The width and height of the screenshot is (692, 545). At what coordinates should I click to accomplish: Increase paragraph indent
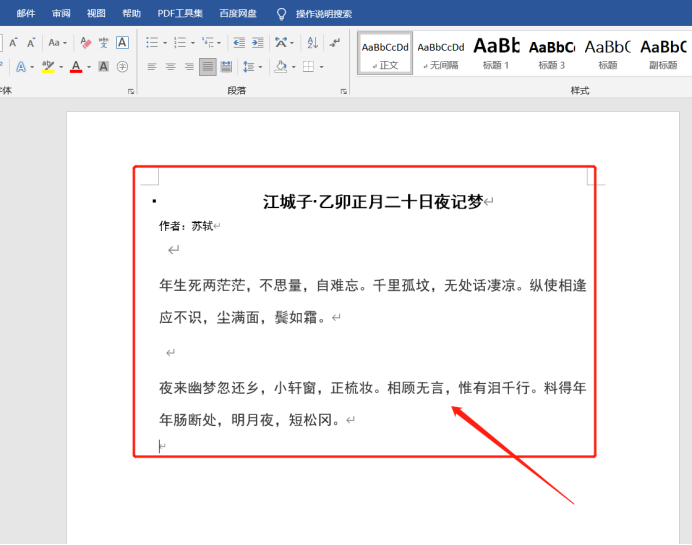point(258,43)
